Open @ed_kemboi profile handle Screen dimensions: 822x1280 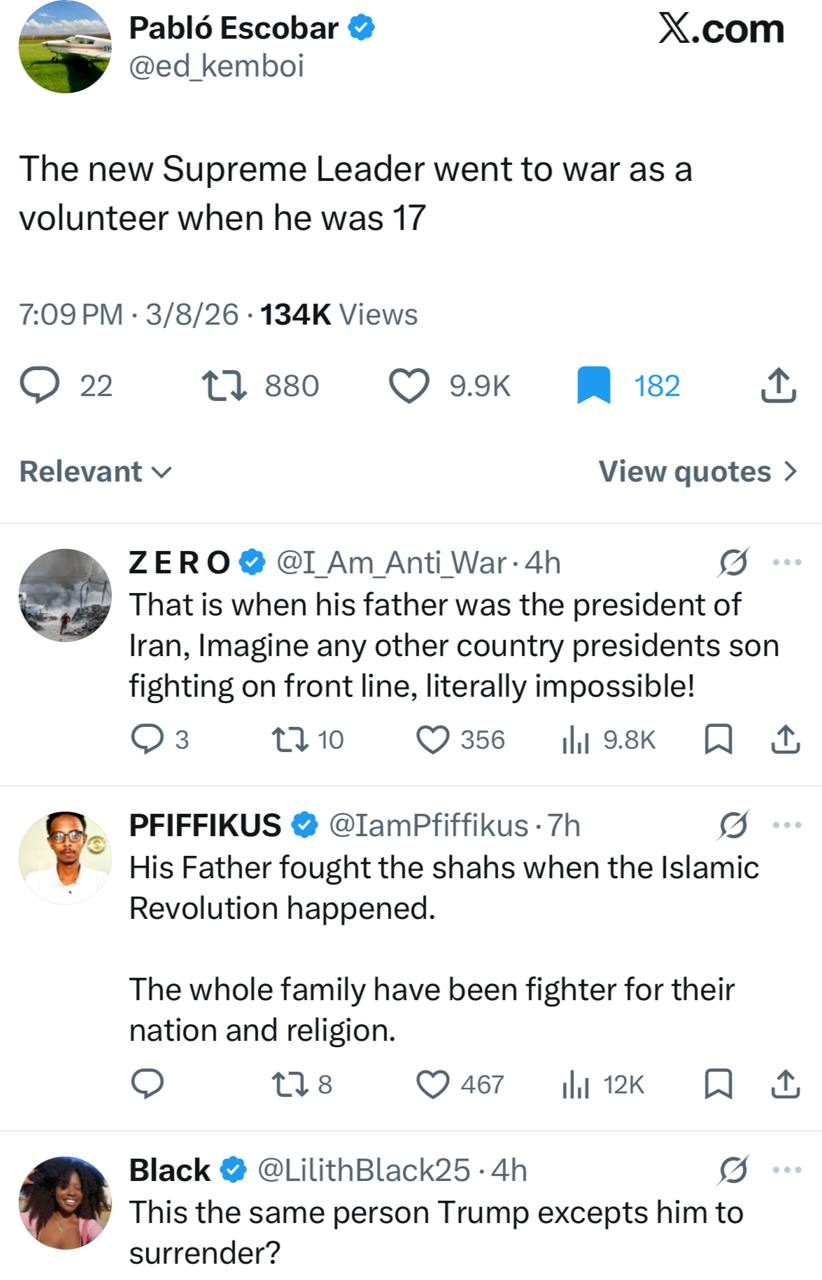pyautogui.click(x=217, y=66)
